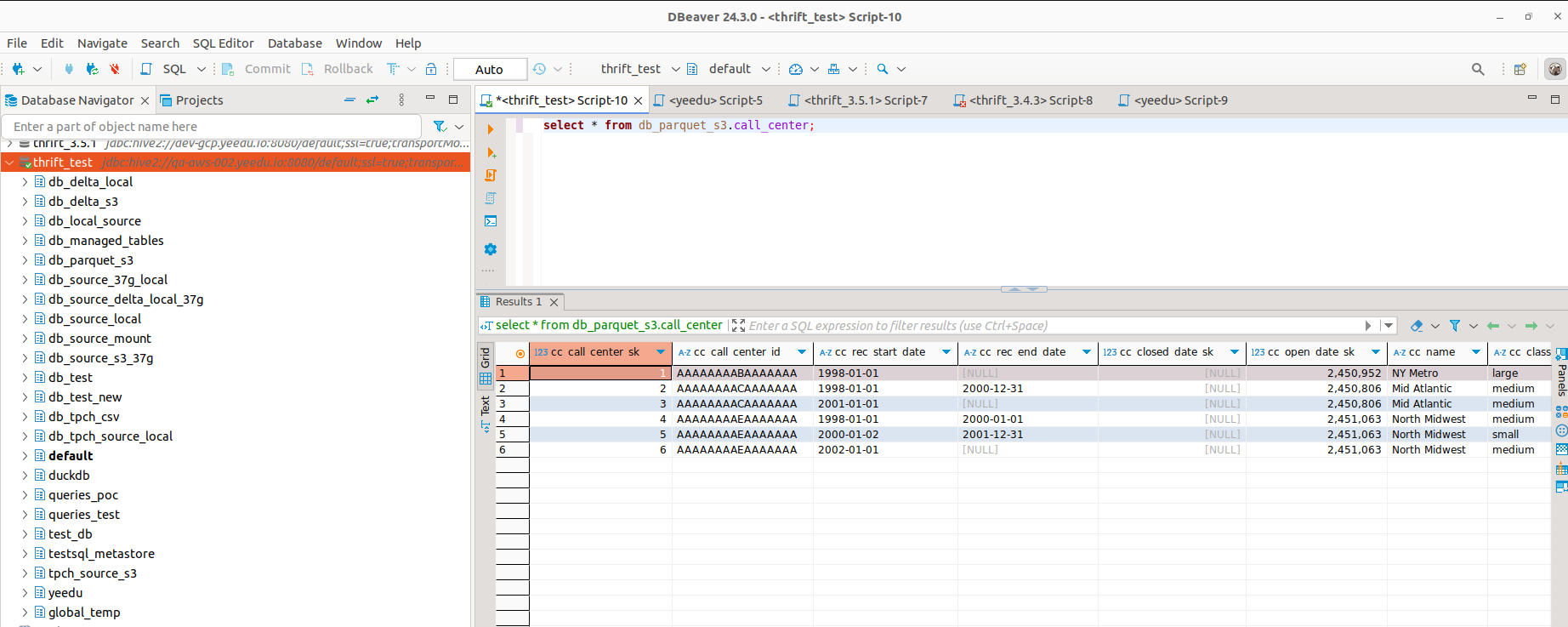Open SQL editor script icon
The height and width of the screenshot is (627, 1568).
point(146,69)
